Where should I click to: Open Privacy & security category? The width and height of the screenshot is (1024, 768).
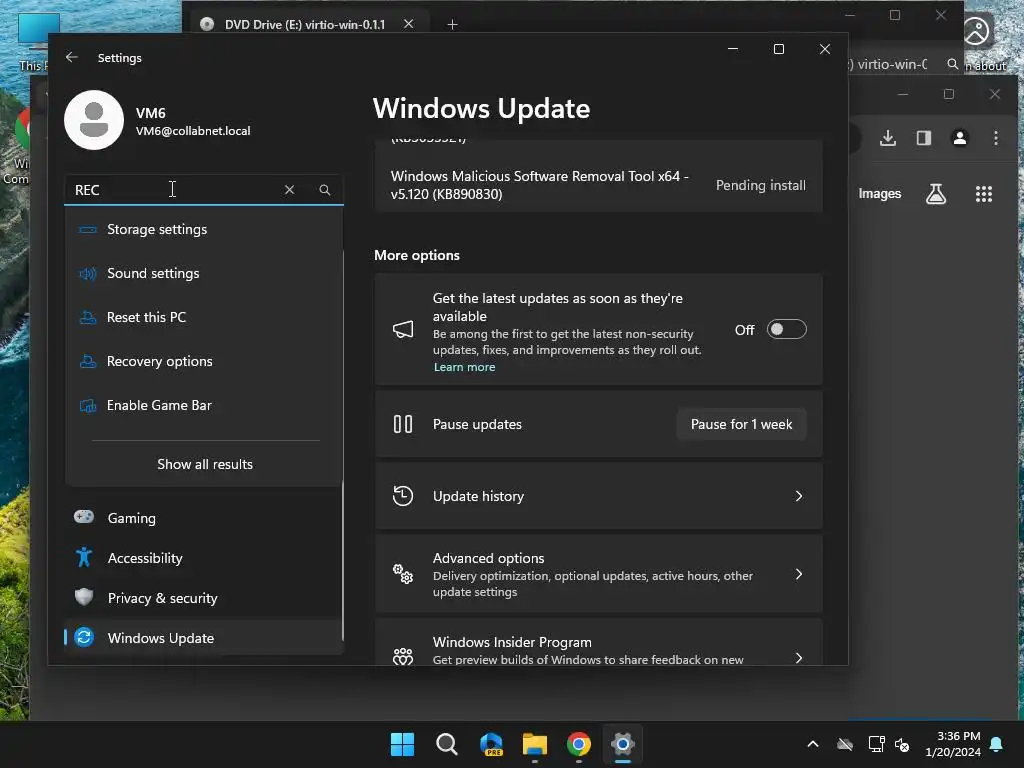tap(203, 598)
